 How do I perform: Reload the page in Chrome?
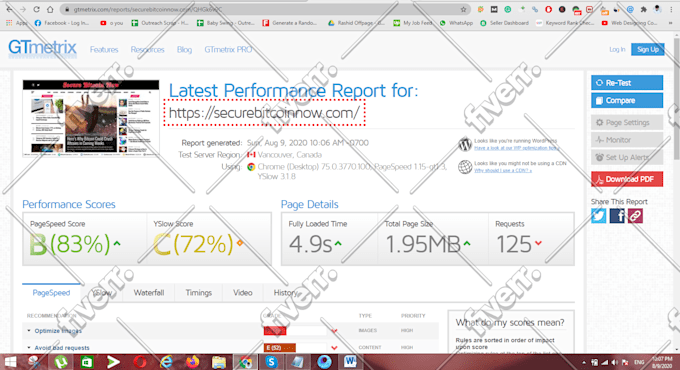coord(36,9)
